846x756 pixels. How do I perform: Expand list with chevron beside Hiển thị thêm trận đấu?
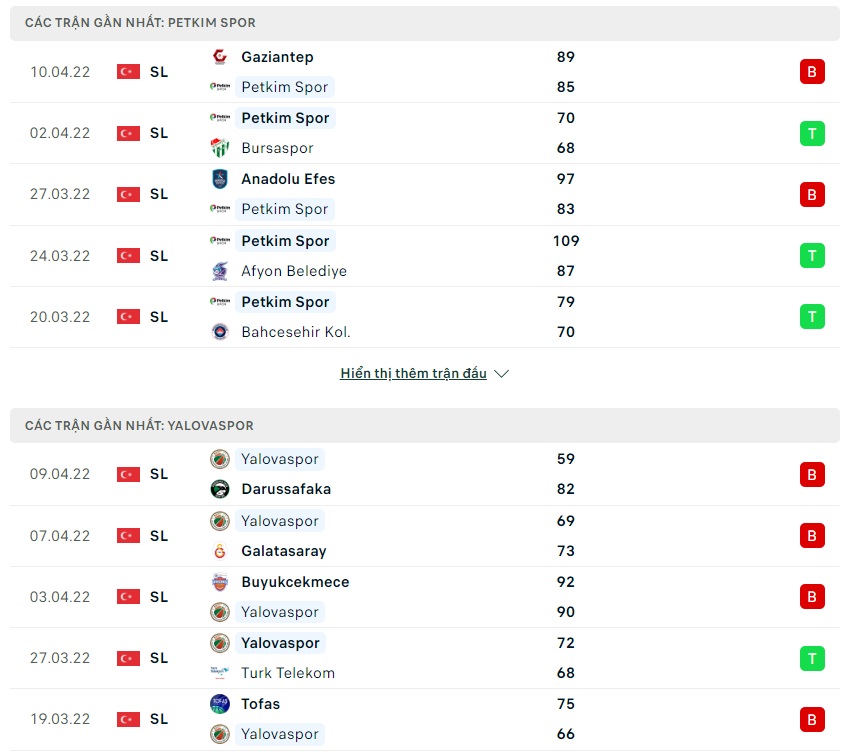(502, 374)
